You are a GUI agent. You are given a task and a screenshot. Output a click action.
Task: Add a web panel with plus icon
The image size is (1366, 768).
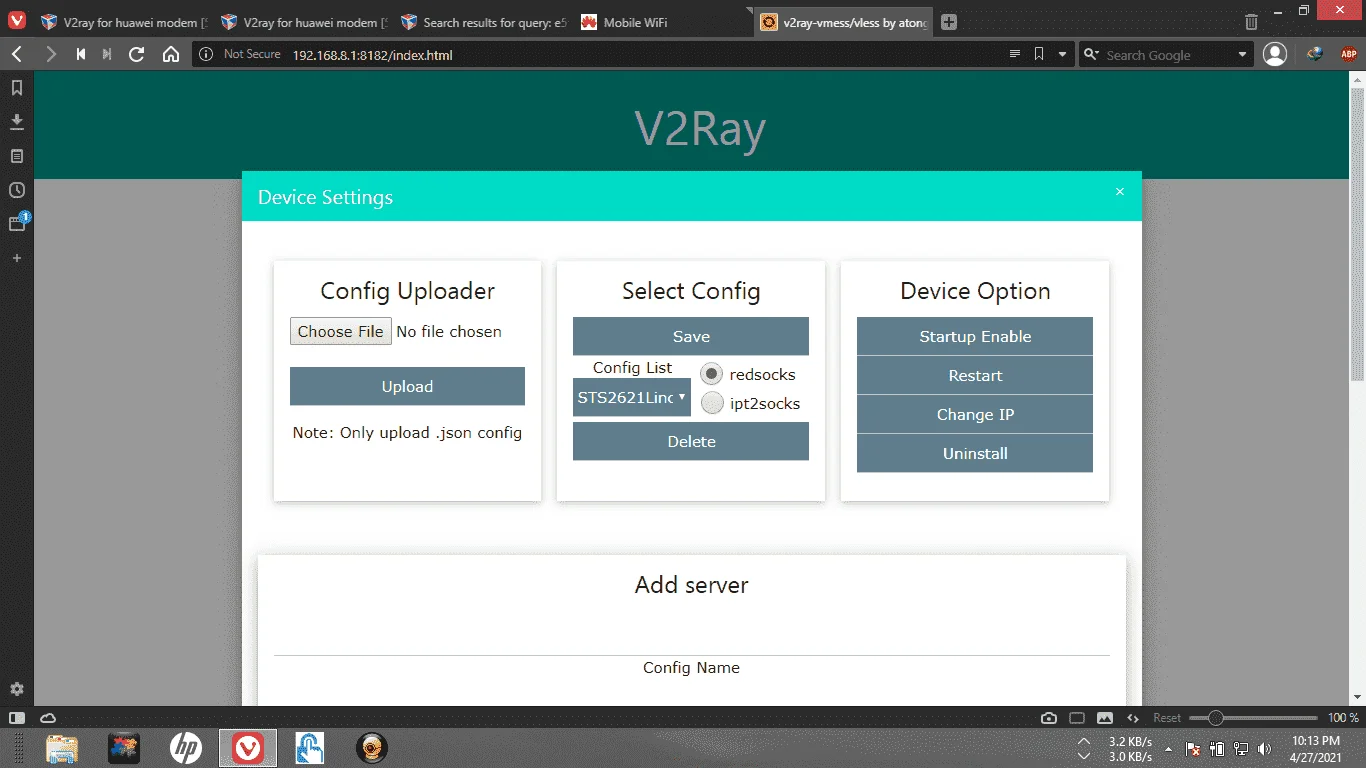pyautogui.click(x=17, y=258)
